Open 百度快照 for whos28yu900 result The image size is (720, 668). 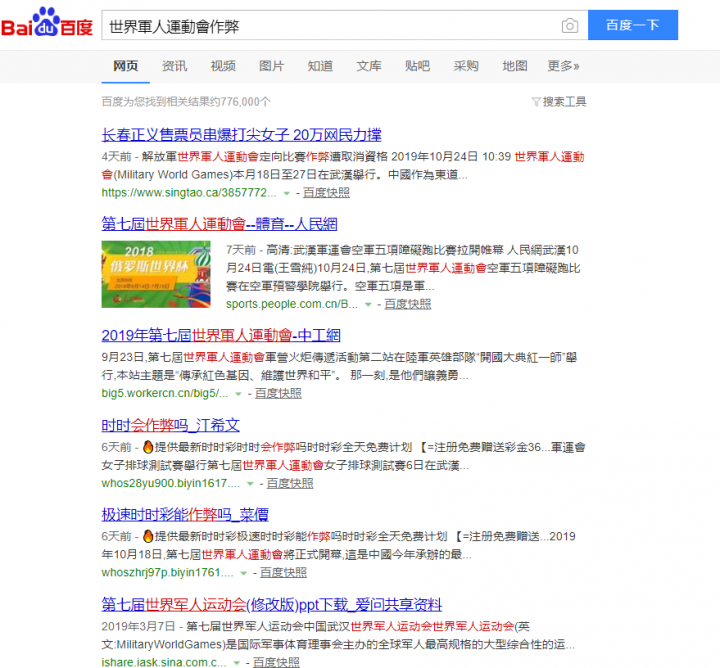coord(290,483)
